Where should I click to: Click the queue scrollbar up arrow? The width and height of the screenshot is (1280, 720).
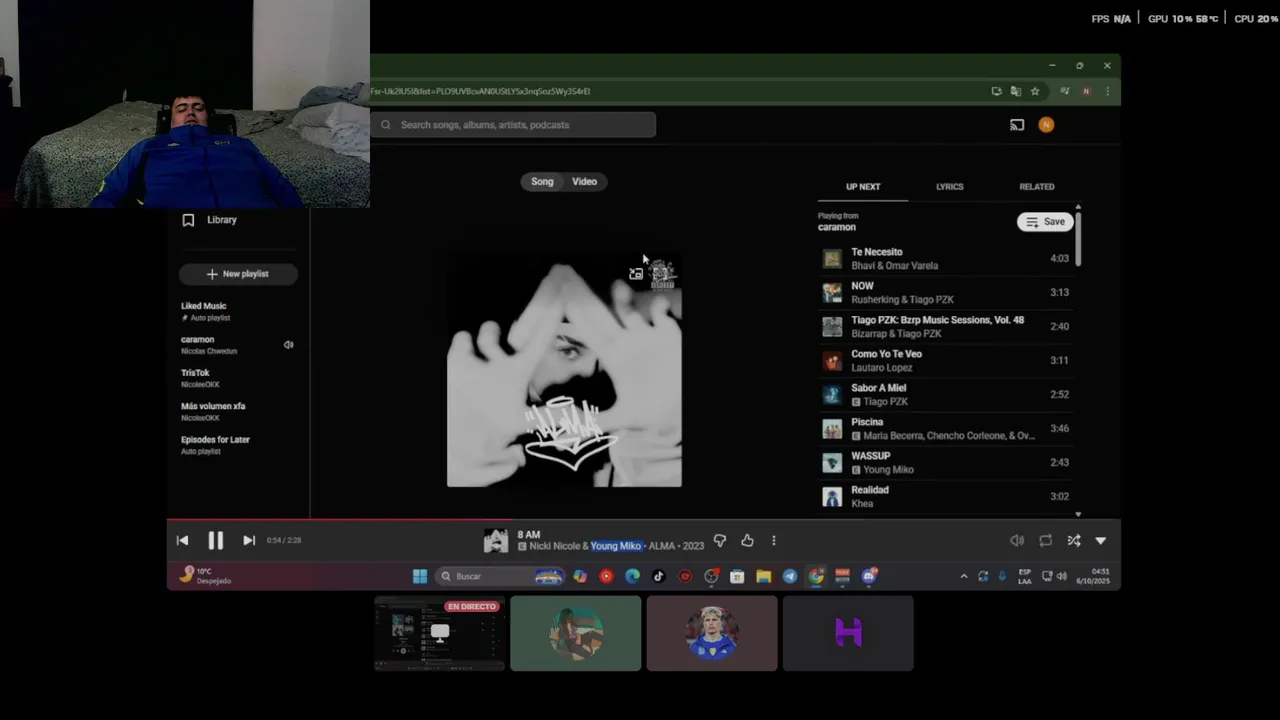[1078, 207]
